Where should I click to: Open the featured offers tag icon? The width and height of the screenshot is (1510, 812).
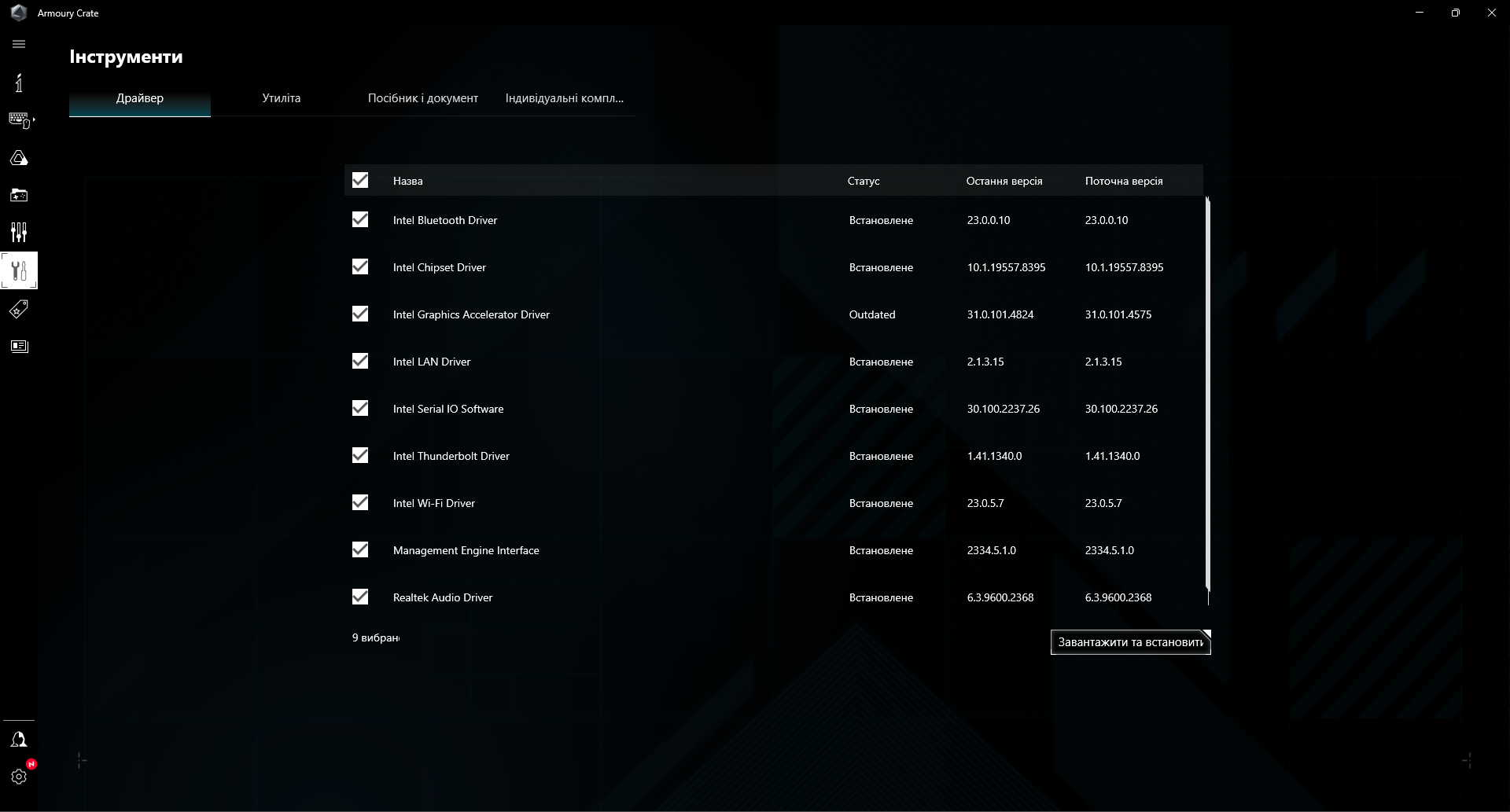19,308
